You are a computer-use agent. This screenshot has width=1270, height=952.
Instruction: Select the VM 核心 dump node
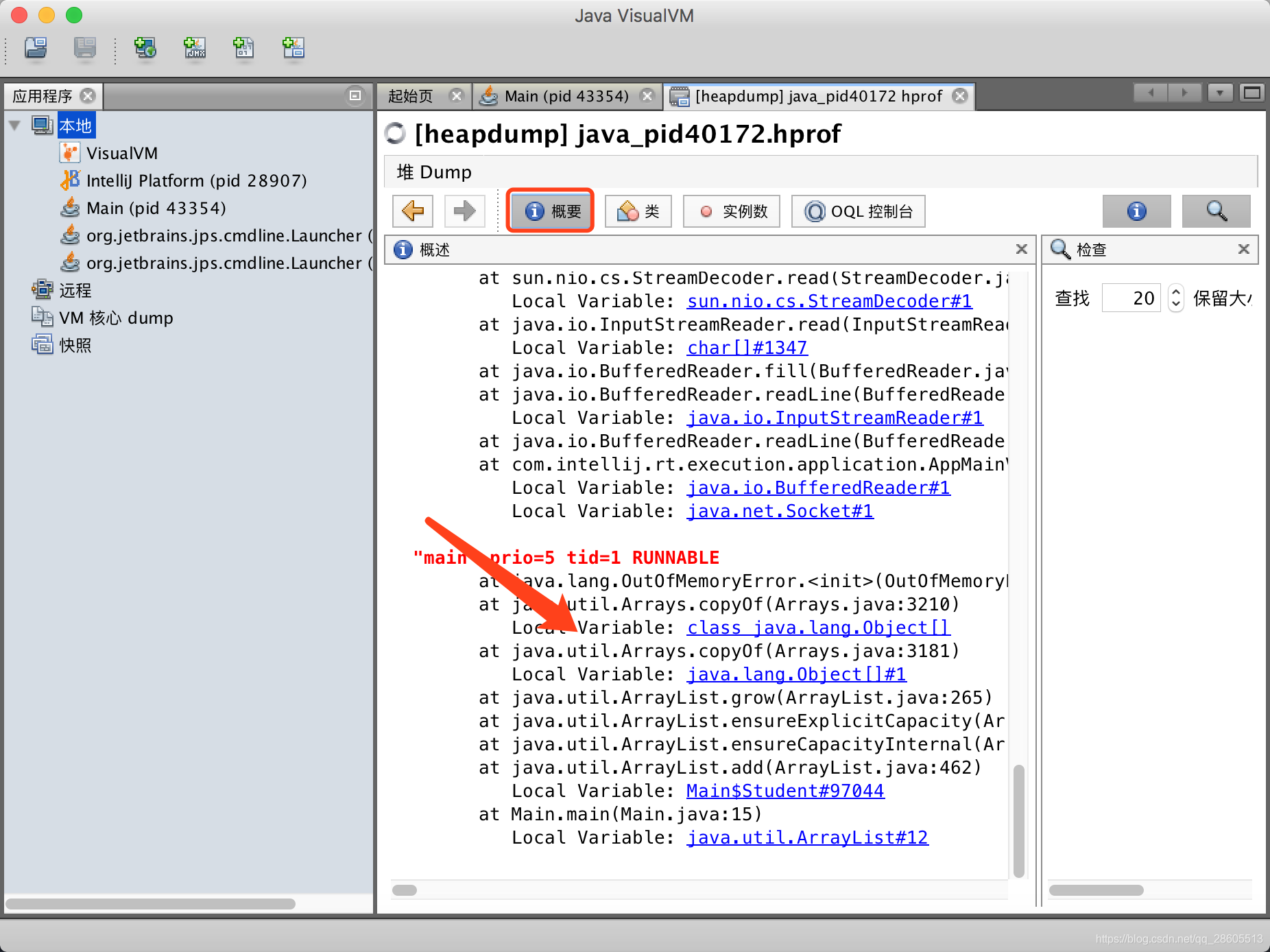click(x=116, y=318)
